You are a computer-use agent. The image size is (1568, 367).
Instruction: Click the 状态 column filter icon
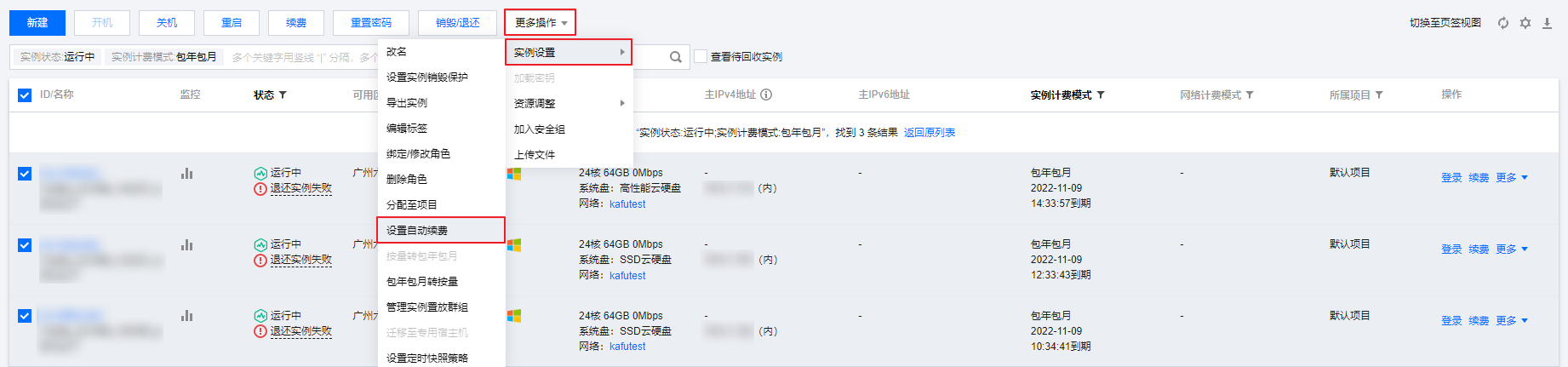click(x=283, y=95)
